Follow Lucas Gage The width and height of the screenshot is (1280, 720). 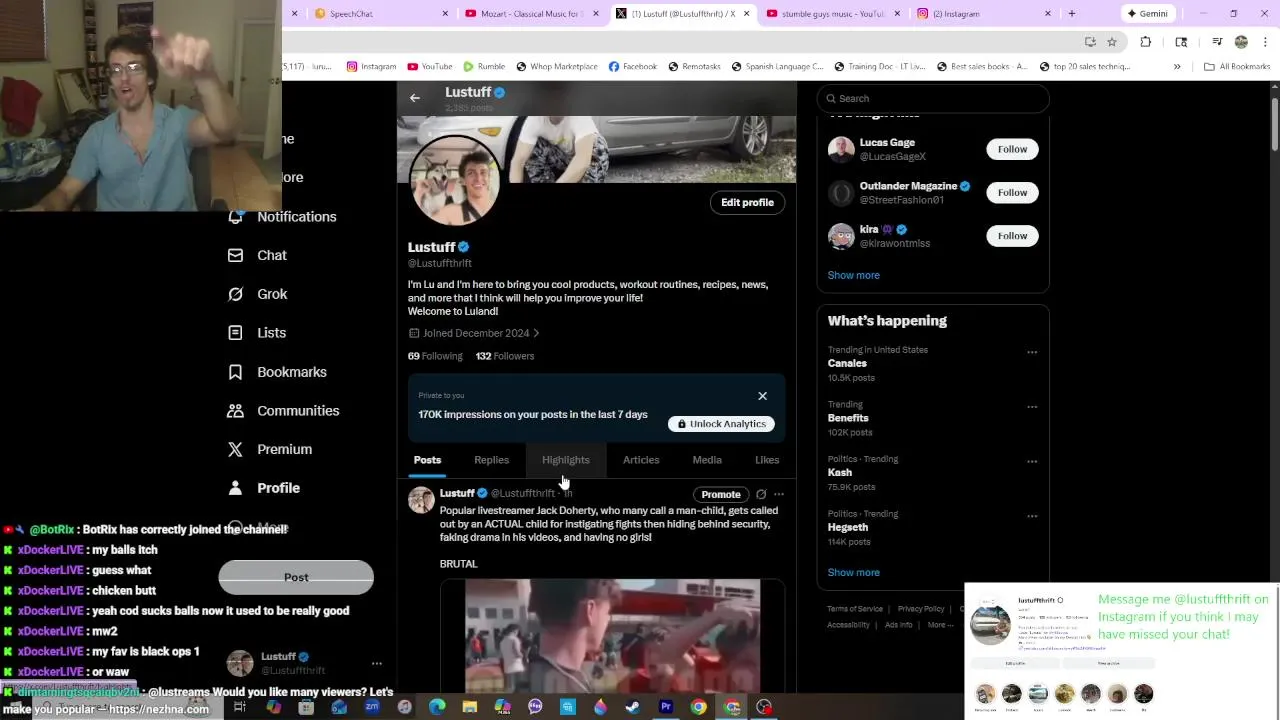click(1012, 149)
